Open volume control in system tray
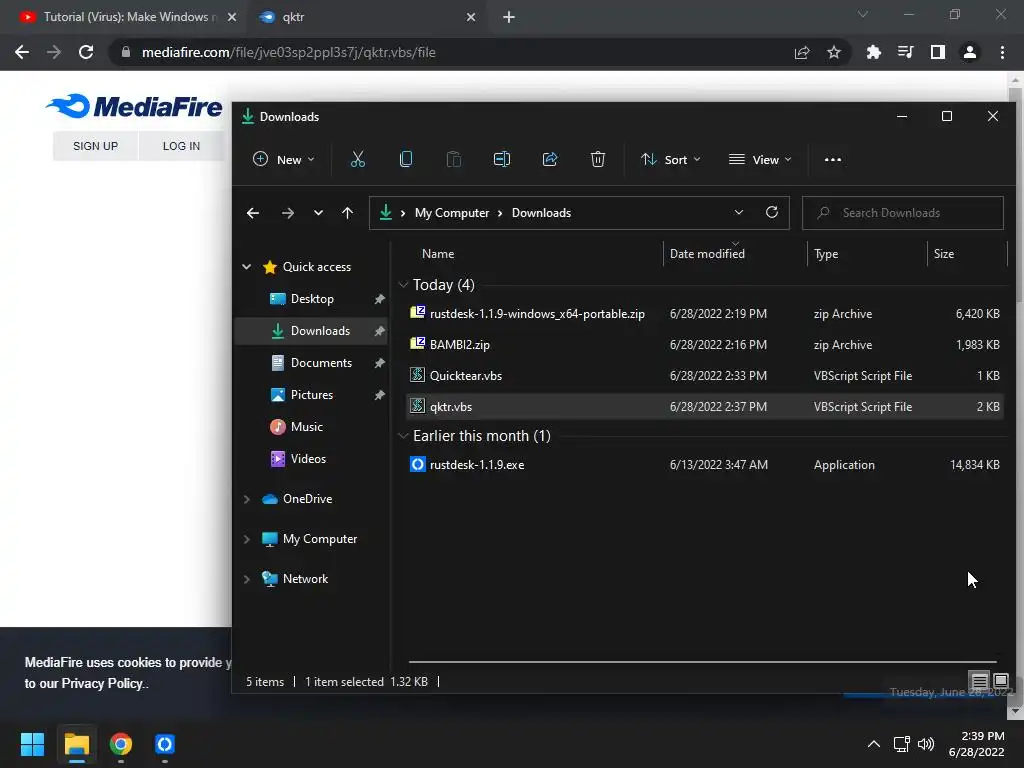The width and height of the screenshot is (1024, 768). point(926,744)
